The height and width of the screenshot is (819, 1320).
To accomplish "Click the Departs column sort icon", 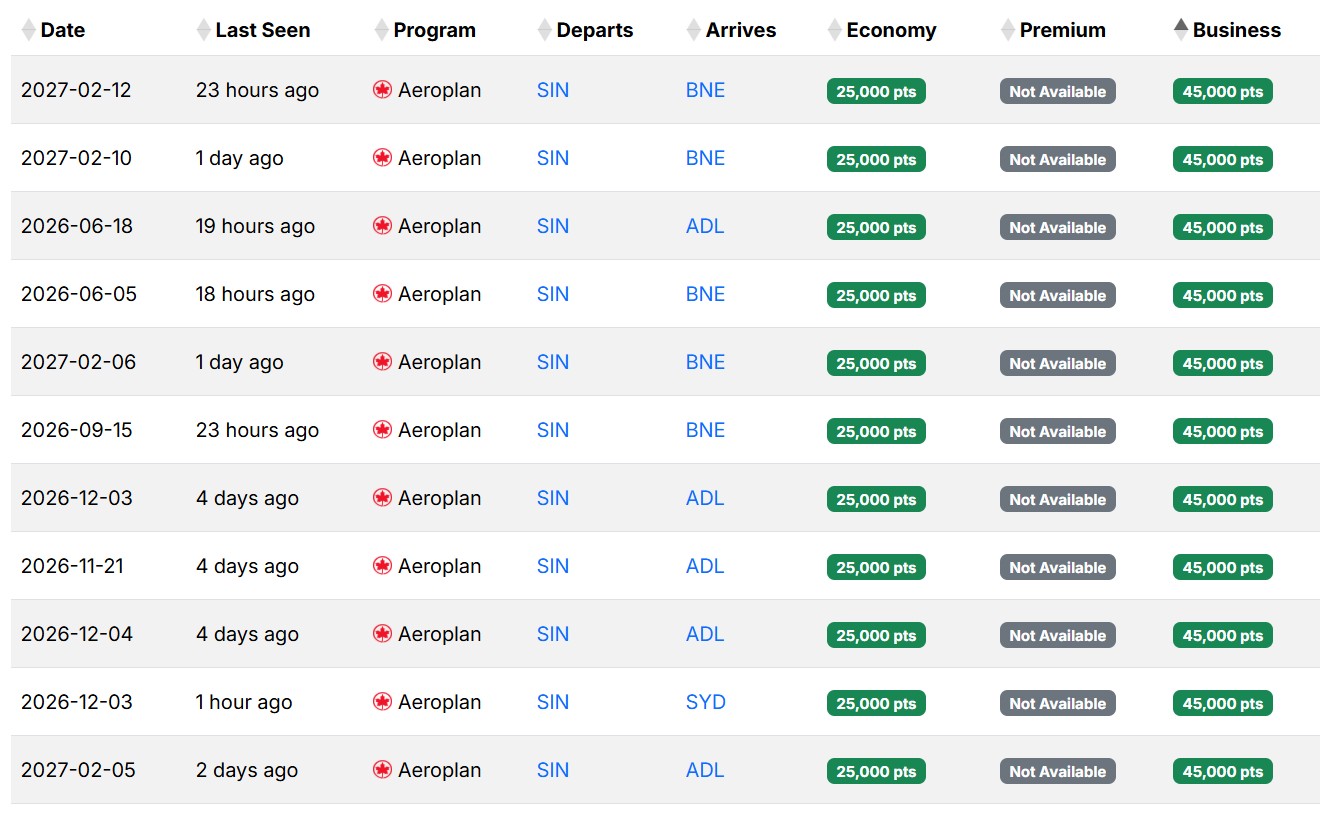I will 544,30.
